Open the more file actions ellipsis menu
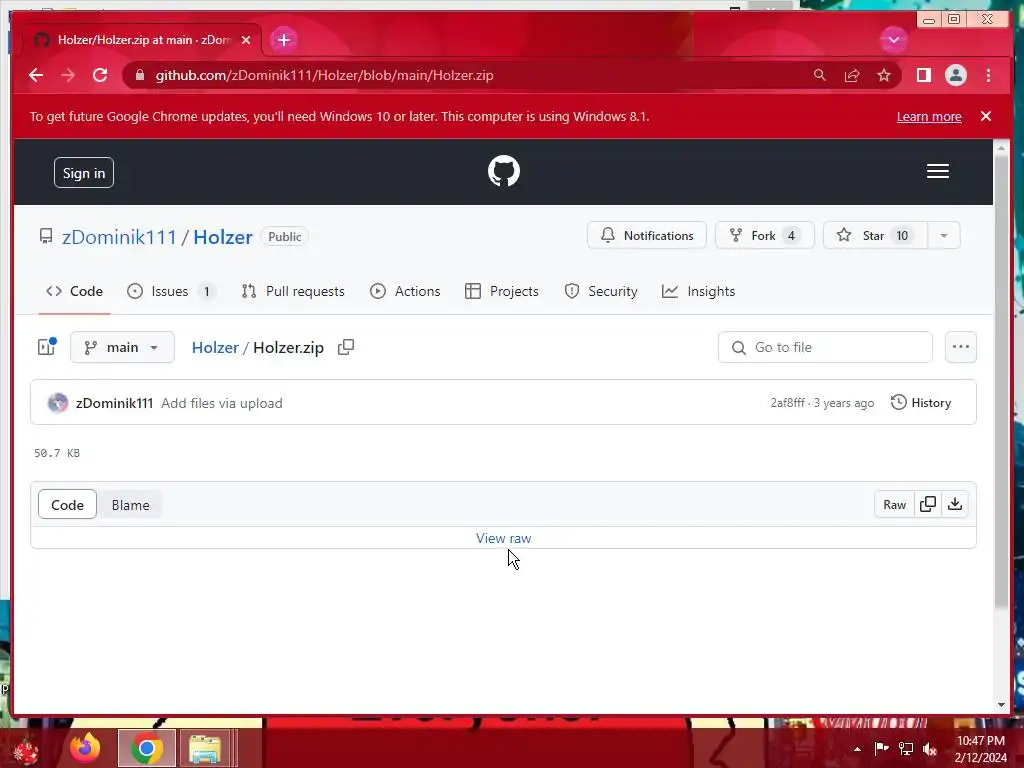 point(961,347)
